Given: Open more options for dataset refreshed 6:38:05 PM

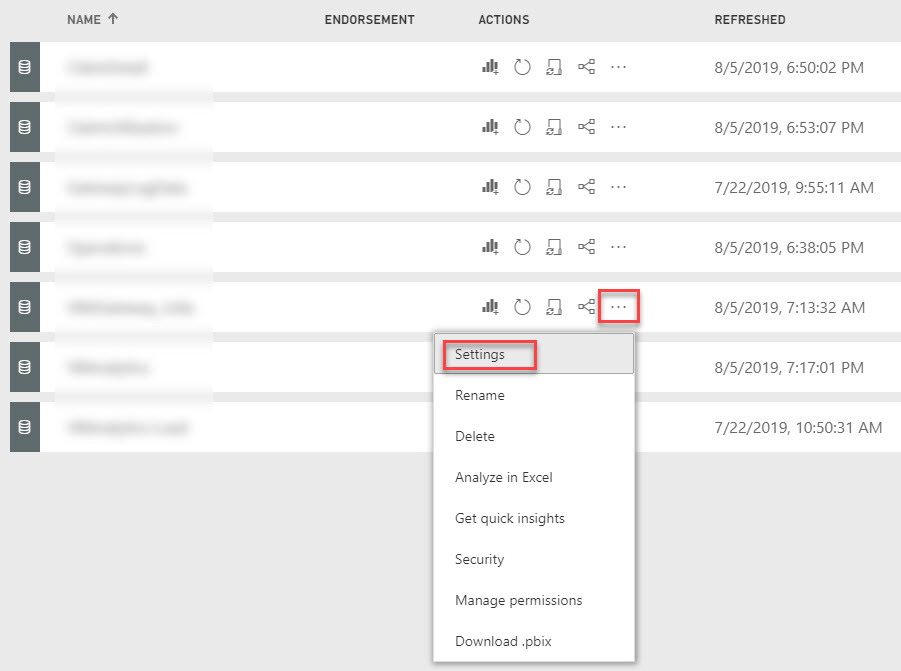Looking at the screenshot, I should 618,247.
